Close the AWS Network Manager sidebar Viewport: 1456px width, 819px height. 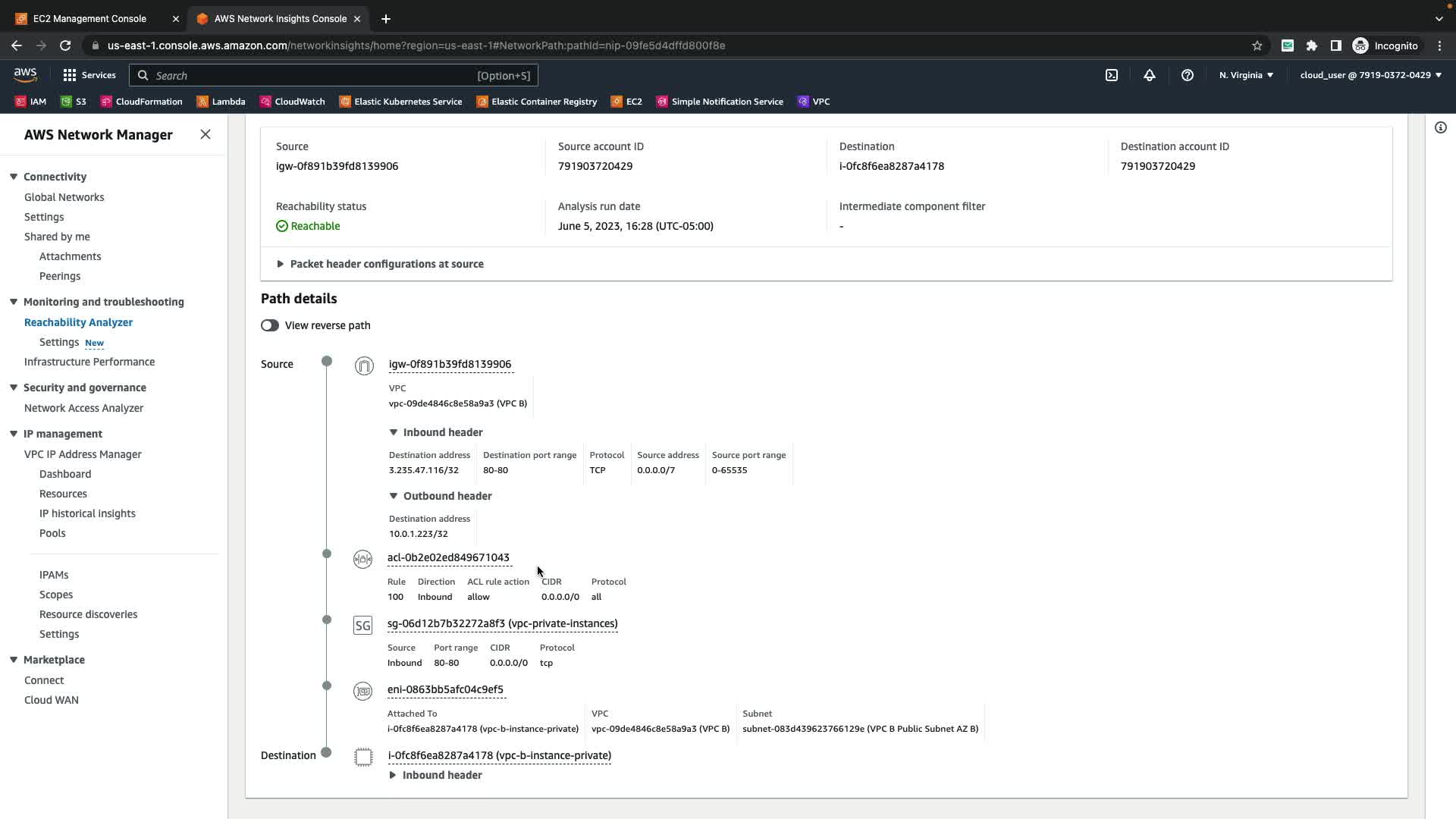click(x=206, y=134)
